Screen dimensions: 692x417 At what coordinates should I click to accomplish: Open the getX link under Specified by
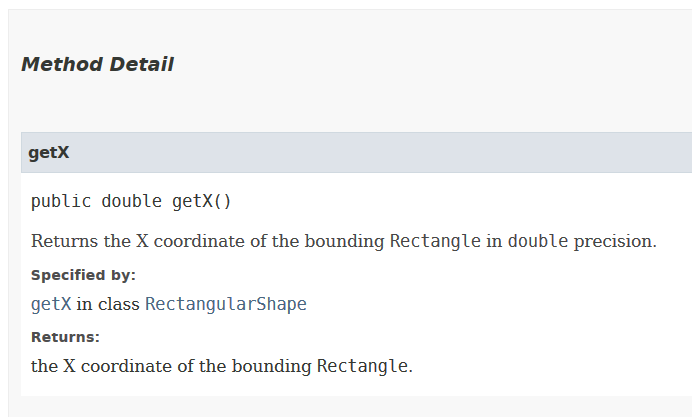51,304
